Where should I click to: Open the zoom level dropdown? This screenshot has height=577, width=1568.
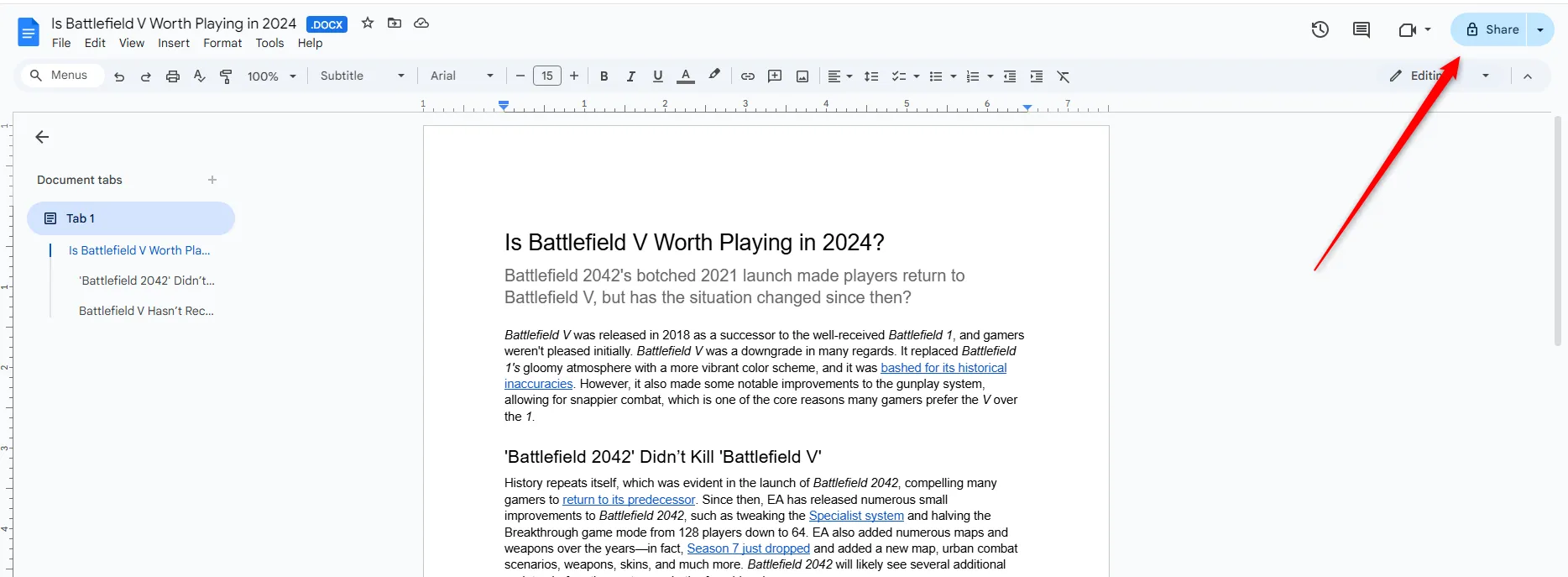pos(272,76)
